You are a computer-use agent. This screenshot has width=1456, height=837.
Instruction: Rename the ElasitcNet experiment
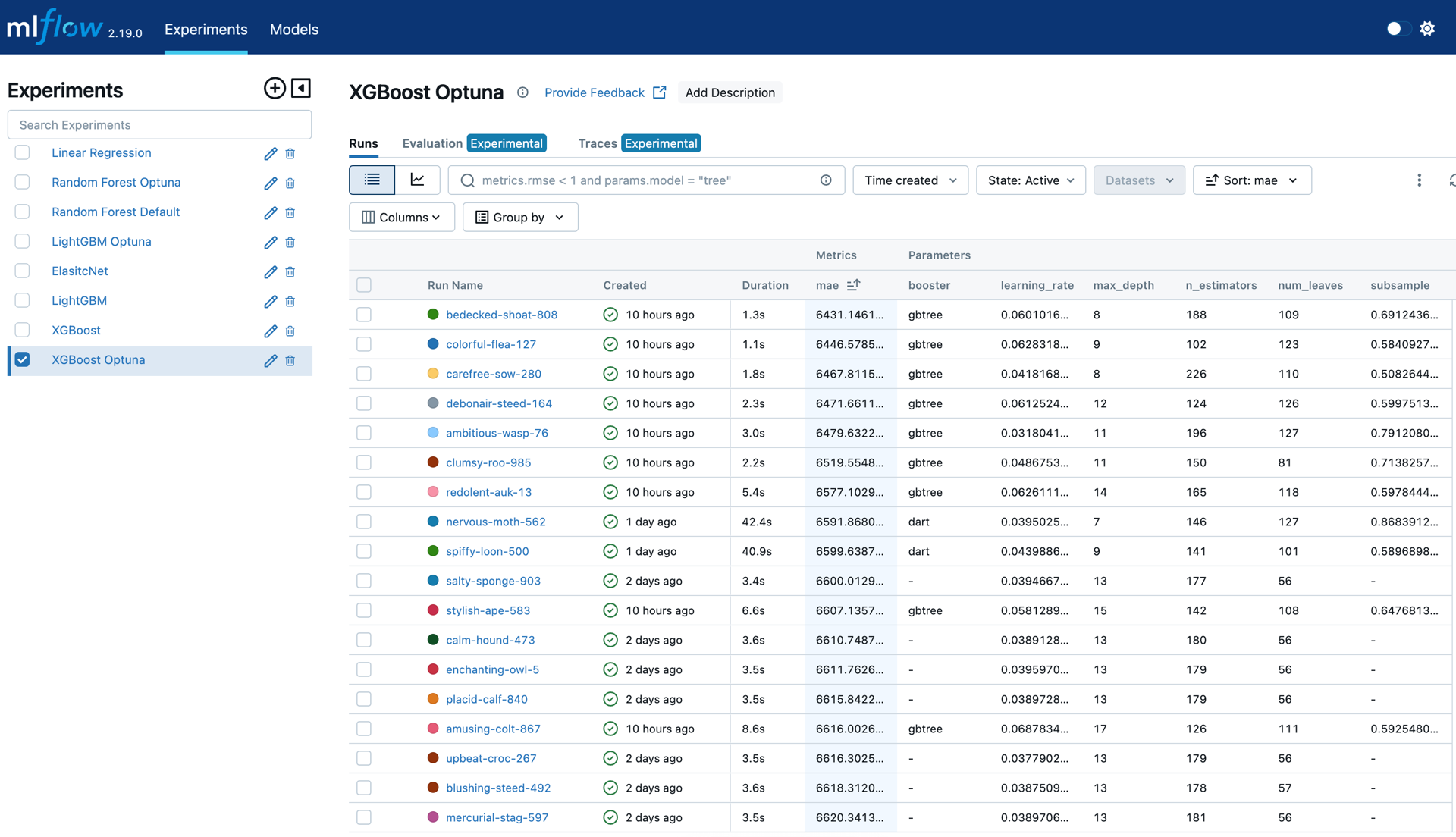(x=270, y=271)
